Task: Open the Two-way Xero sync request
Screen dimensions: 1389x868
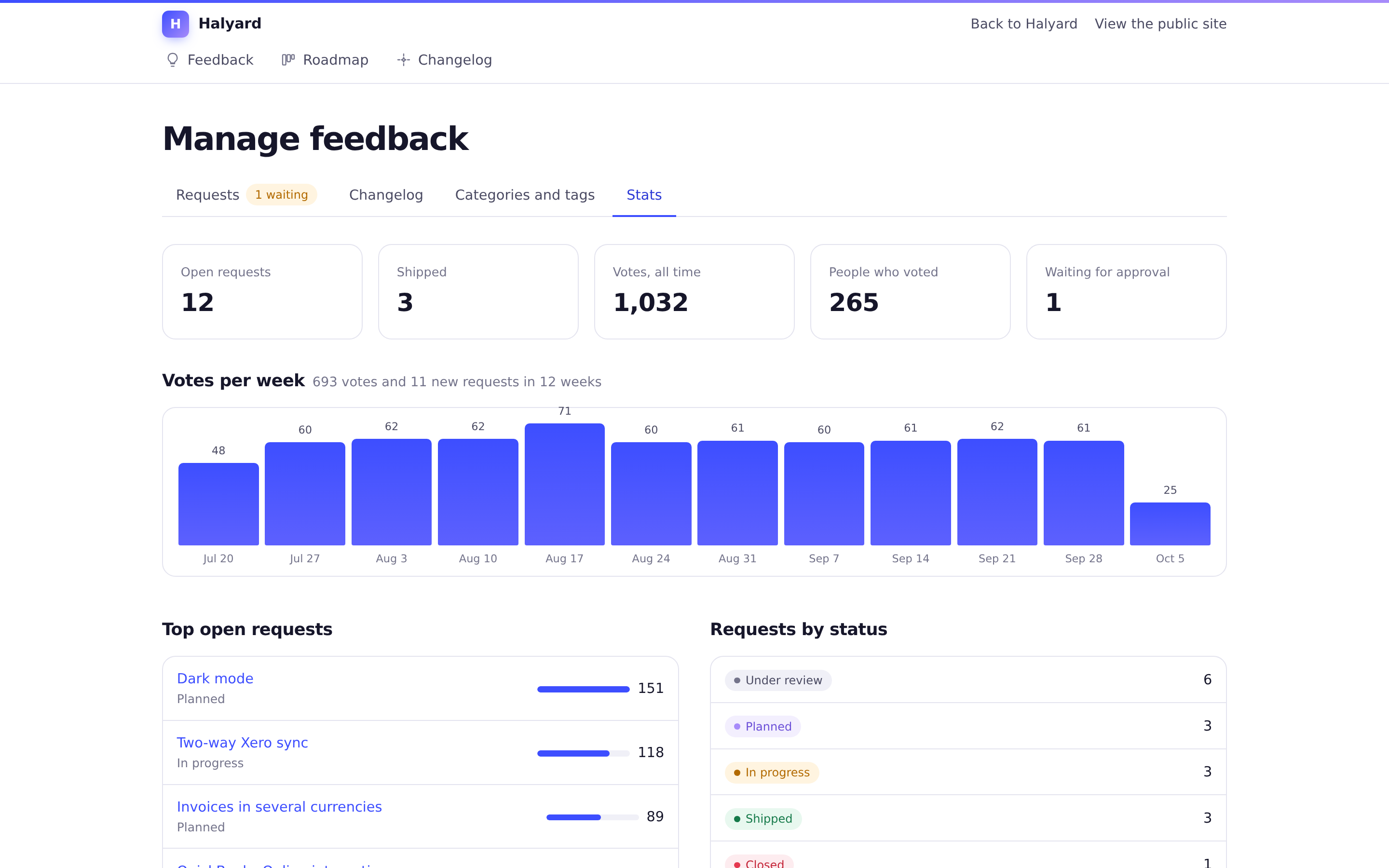Action: (242, 743)
